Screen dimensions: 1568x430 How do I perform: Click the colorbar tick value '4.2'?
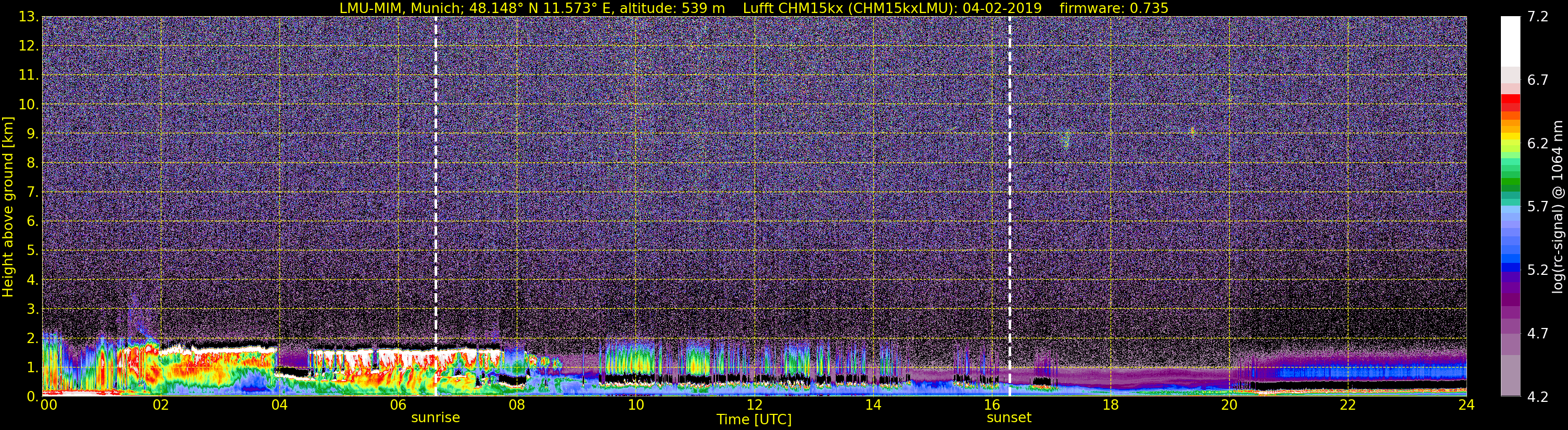coord(1538,397)
